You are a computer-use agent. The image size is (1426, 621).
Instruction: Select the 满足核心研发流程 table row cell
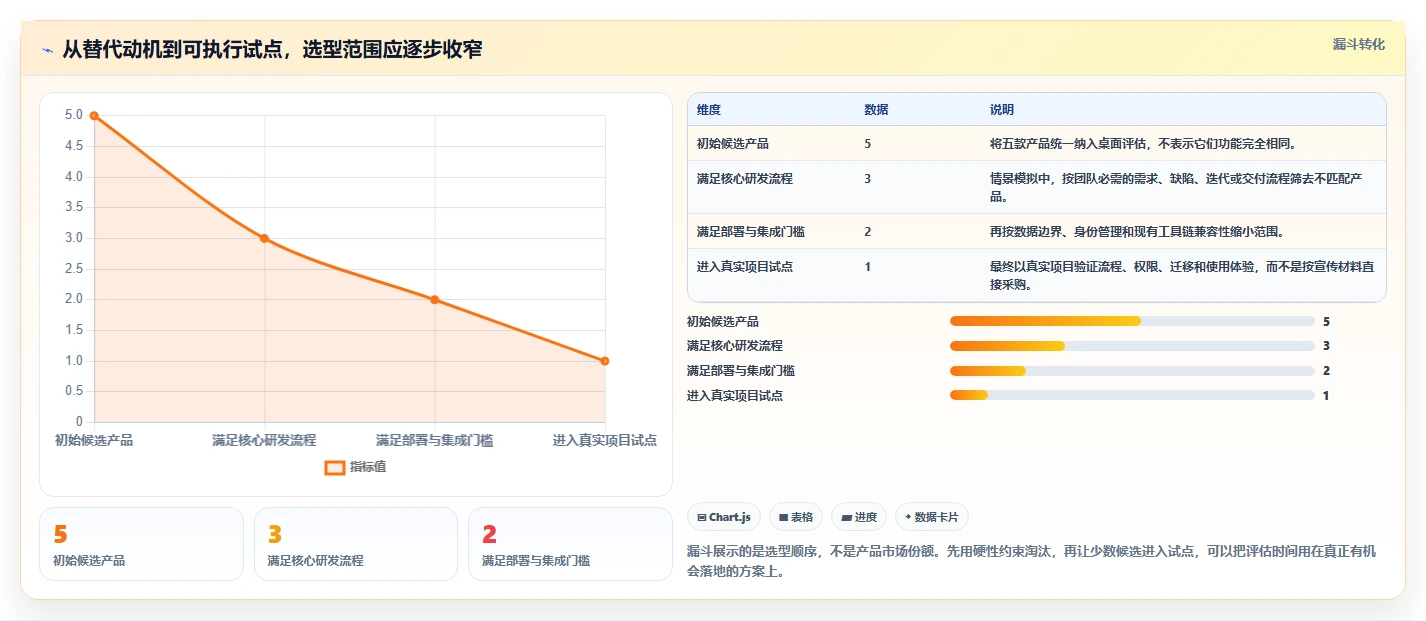click(745, 178)
